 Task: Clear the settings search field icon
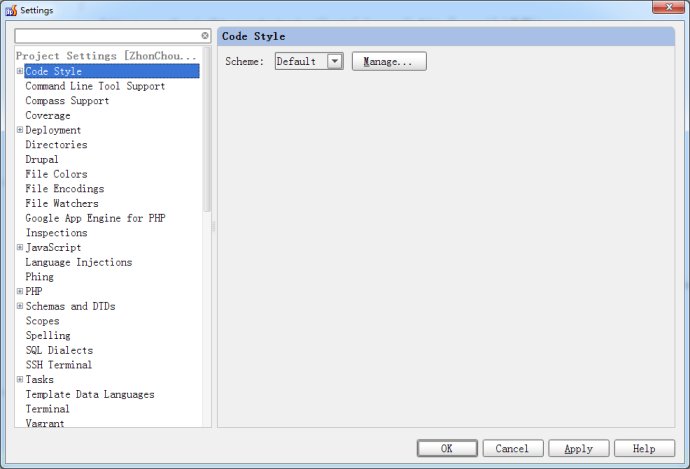click(x=205, y=36)
